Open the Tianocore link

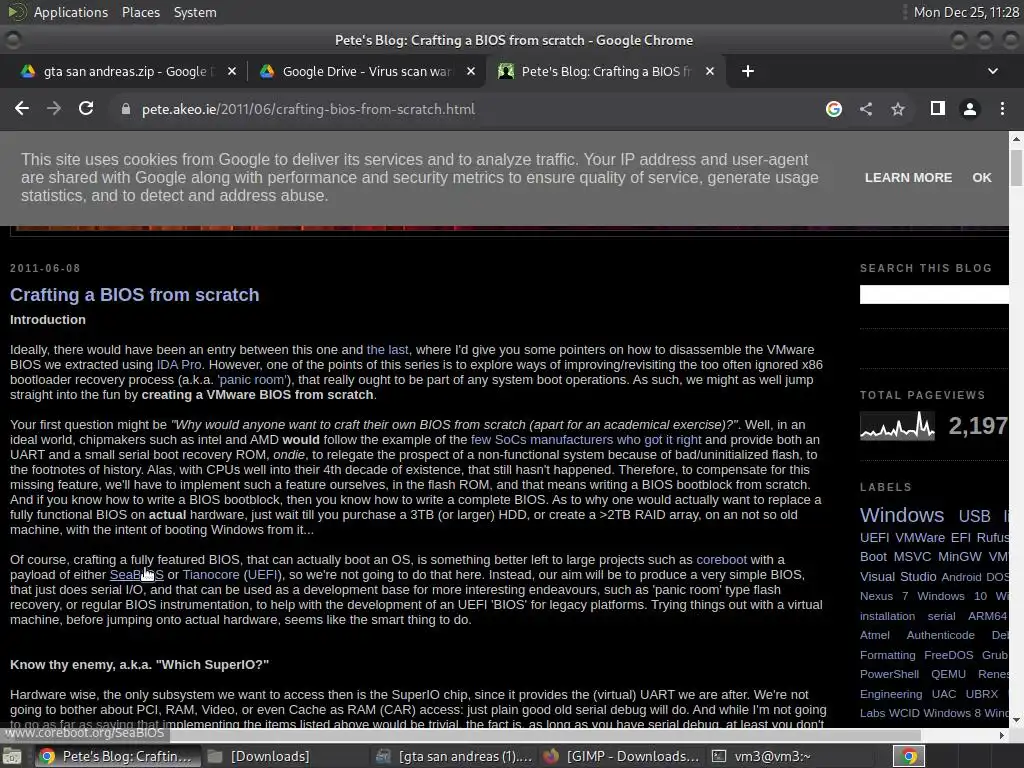click(x=211, y=575)
